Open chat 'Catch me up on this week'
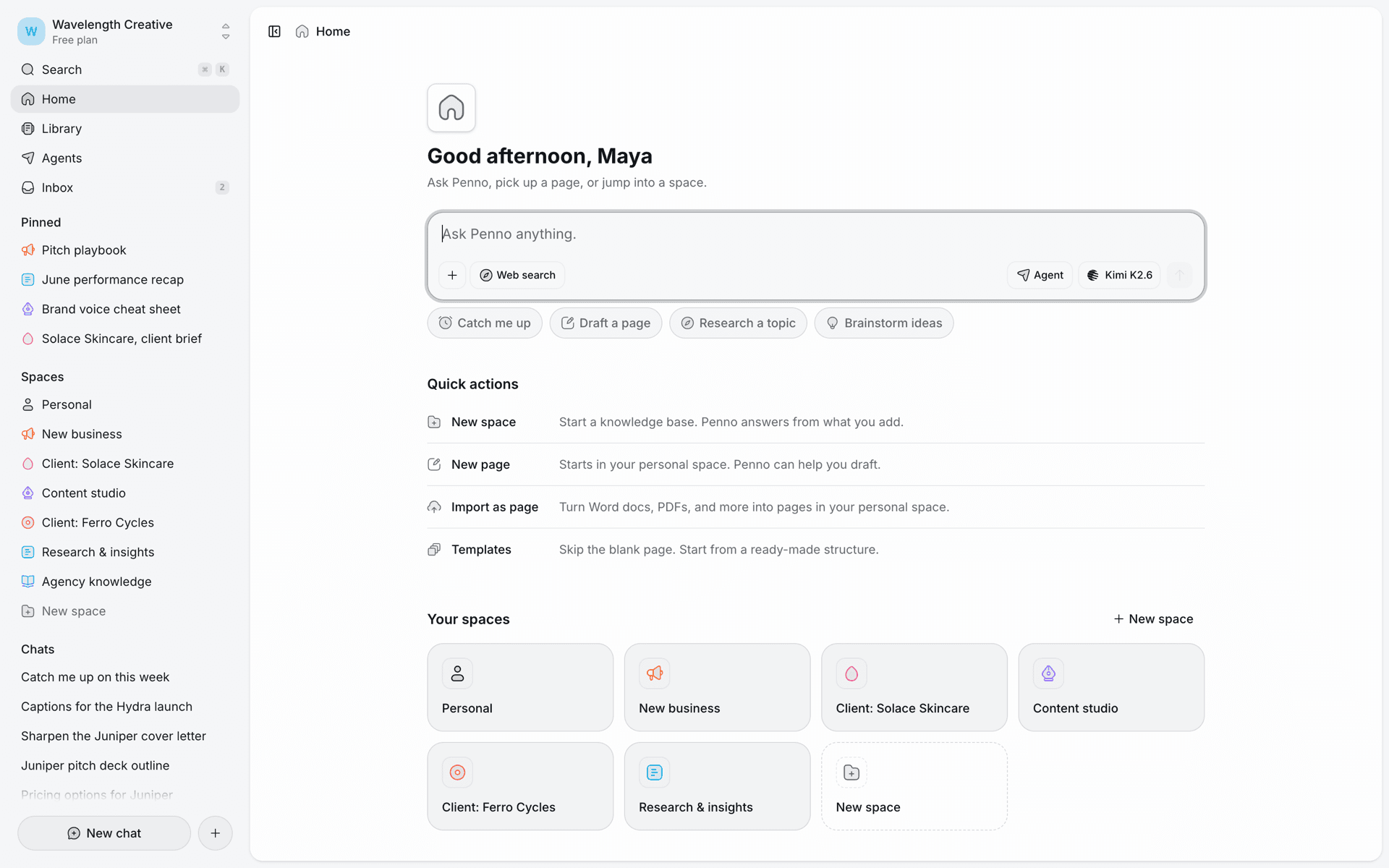 (x=124, y=677)
